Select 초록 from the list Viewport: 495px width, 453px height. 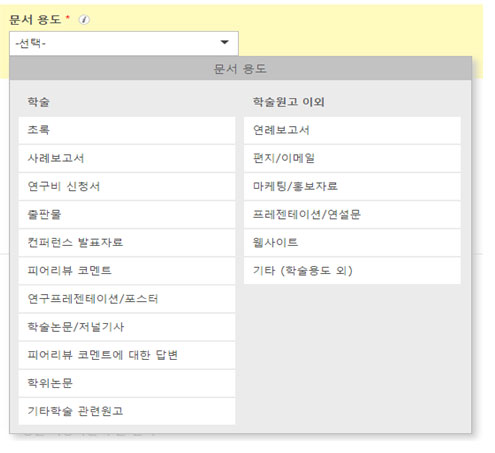click(127, 130)
